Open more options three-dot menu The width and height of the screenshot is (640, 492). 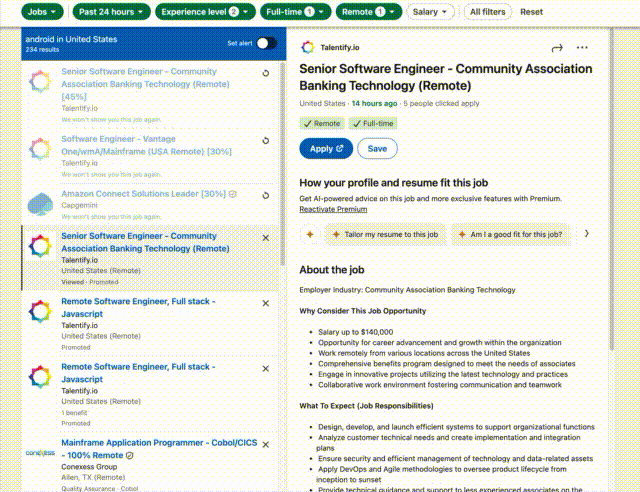(582, 47)
